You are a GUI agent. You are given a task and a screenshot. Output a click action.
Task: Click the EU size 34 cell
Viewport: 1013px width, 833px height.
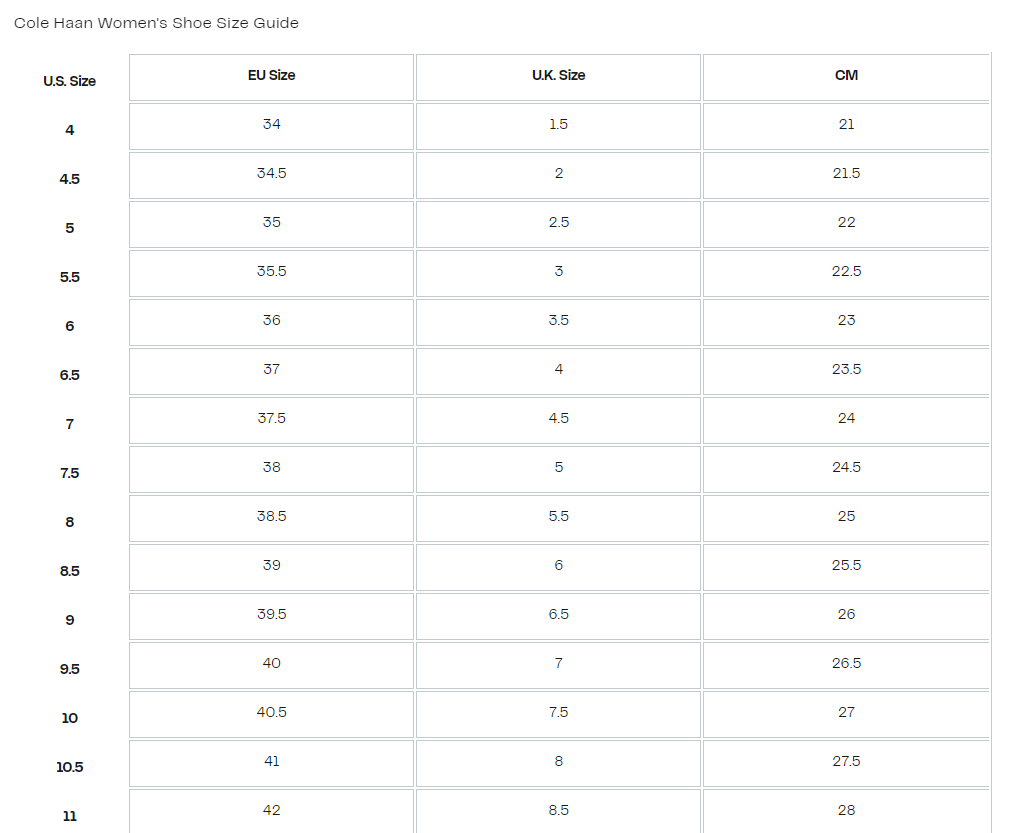tap(271, 125)
